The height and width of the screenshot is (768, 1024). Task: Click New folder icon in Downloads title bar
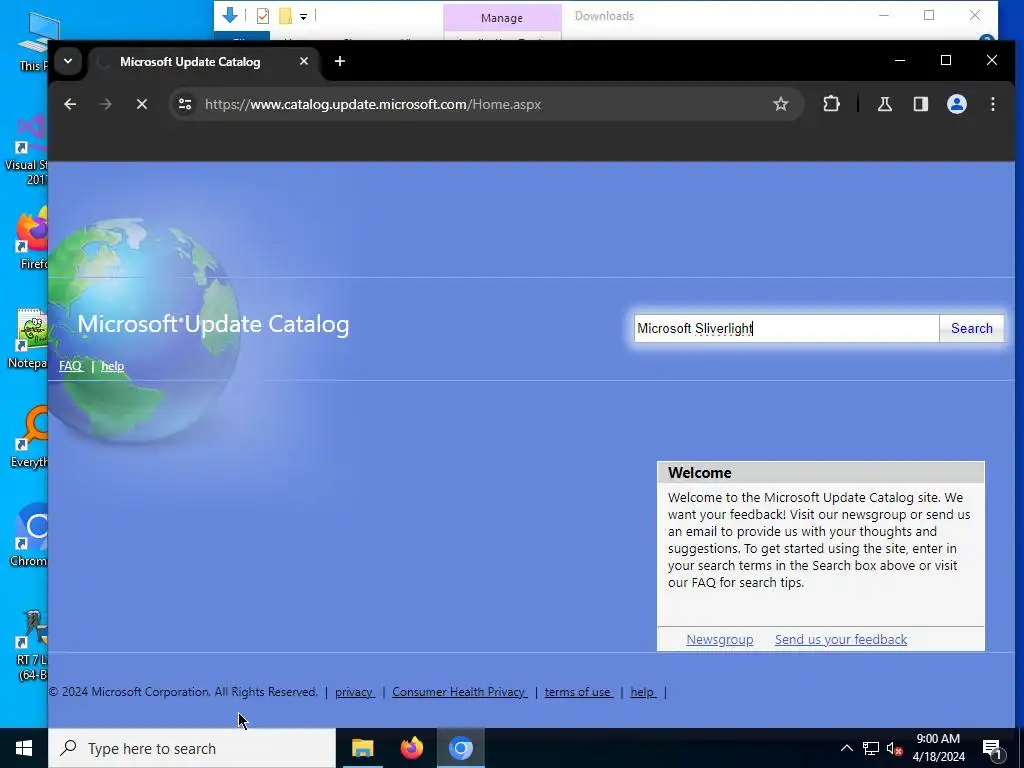285,16
